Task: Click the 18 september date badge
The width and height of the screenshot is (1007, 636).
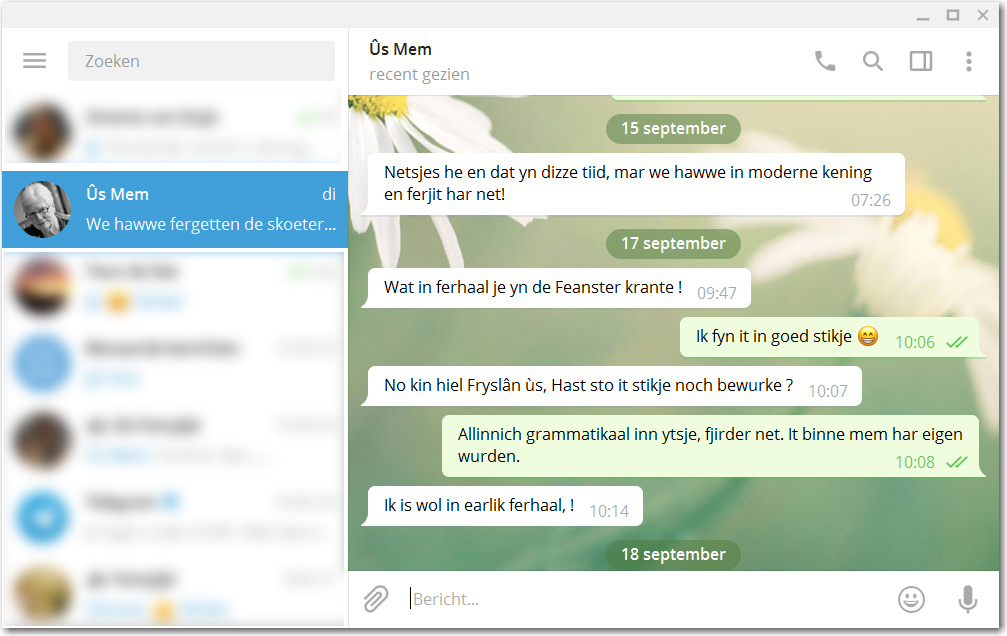Action: pos(673,554)
